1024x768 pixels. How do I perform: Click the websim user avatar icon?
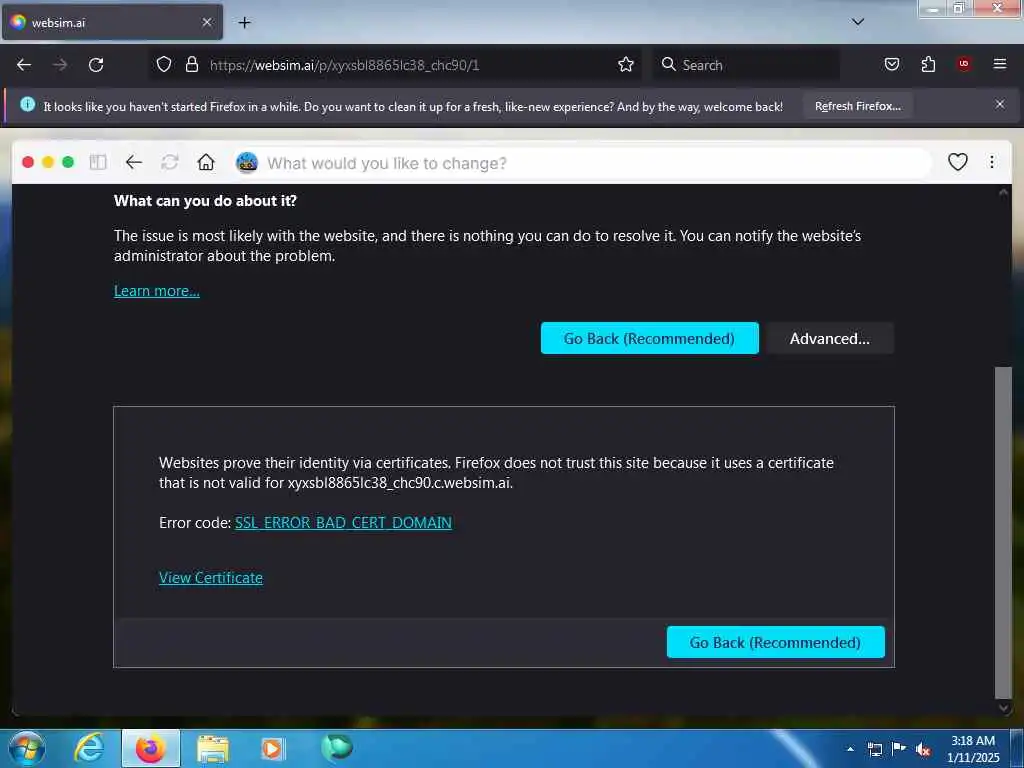pos(247,162)
